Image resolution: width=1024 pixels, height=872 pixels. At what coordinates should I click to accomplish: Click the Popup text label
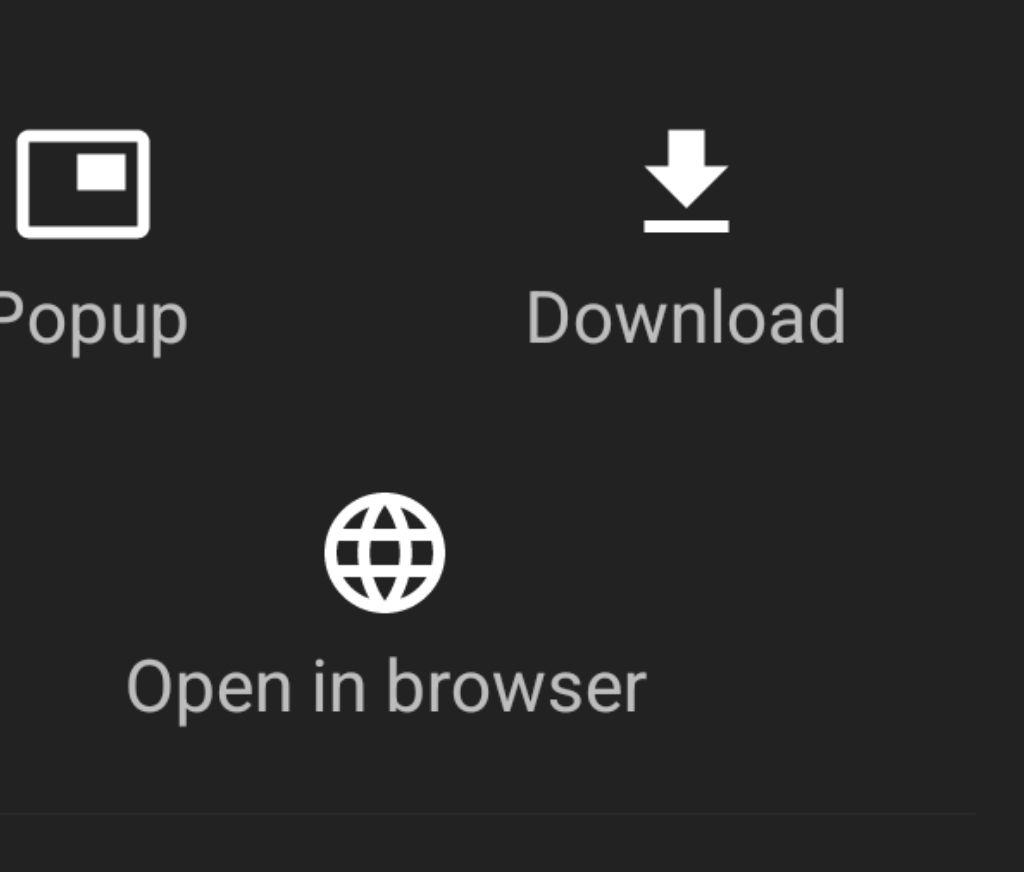click(93, 321)
